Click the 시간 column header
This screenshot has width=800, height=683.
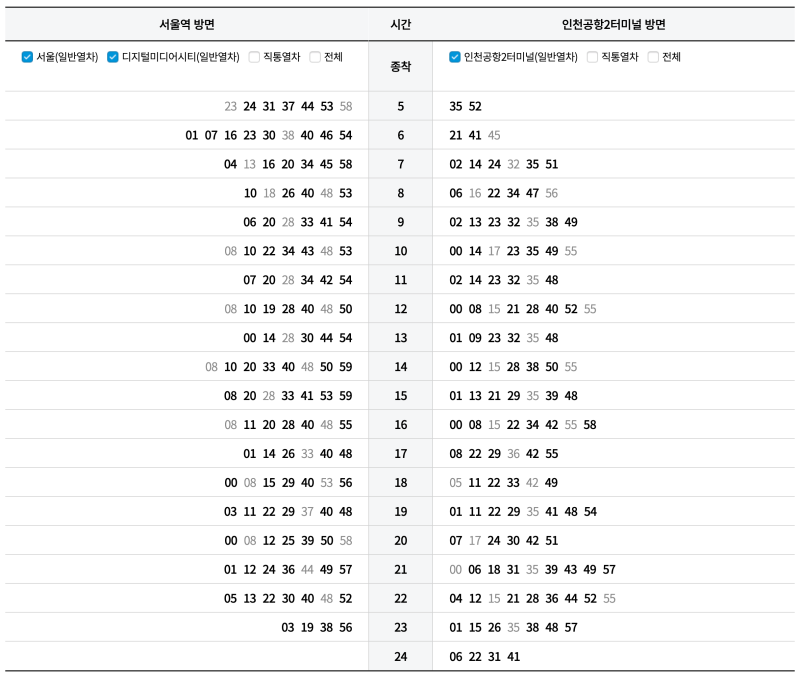click(x=401, y=24)
